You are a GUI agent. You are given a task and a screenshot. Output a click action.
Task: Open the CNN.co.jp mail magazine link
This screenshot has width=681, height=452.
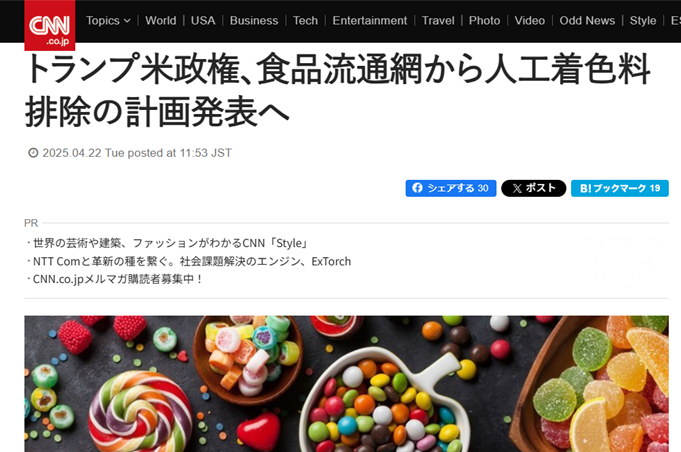(x=117, y=279)
